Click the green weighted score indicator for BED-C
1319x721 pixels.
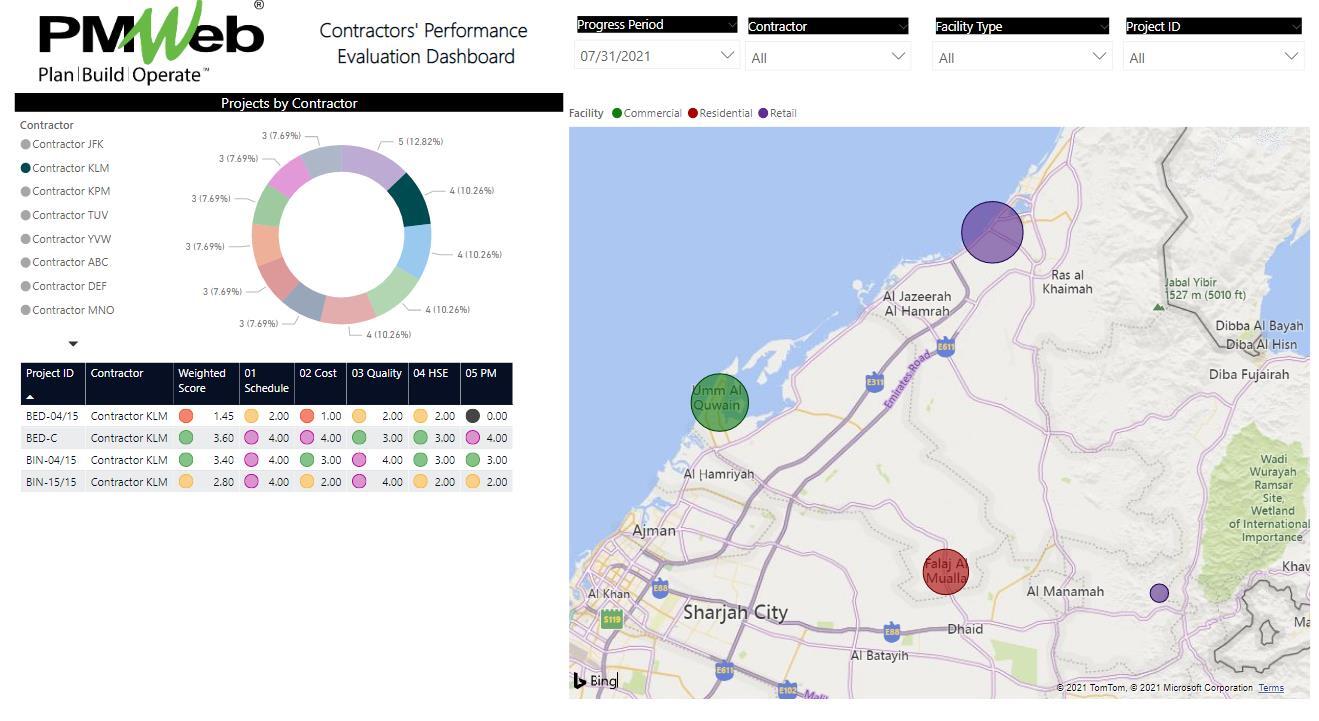click(186, 438)
